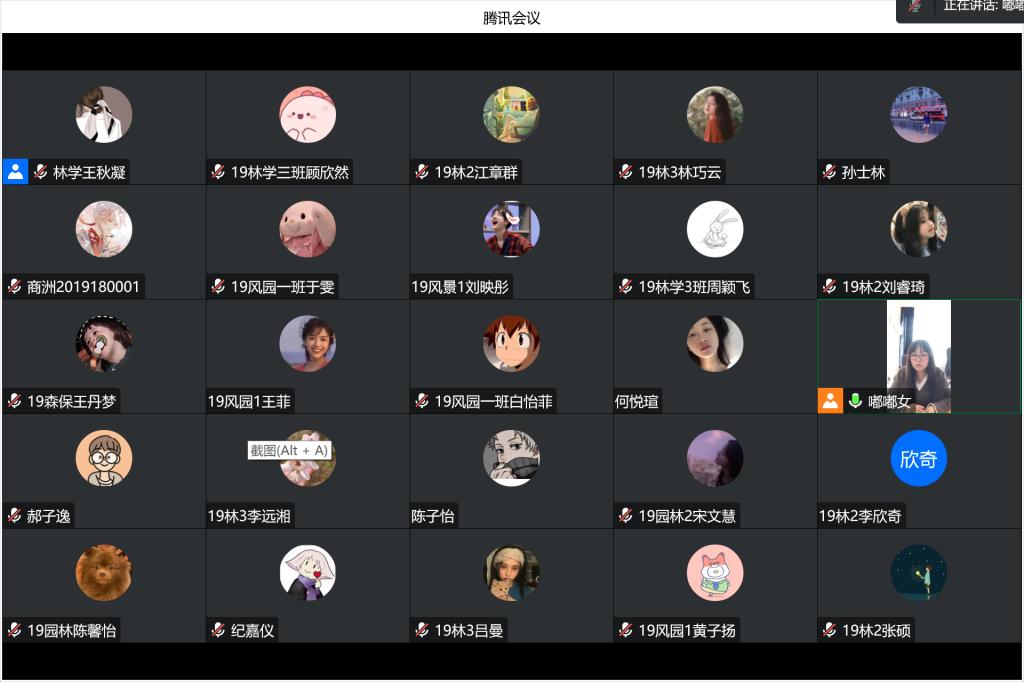Viewport: 1024px width, 682px height.
Task: Select white rabbit avatar of 19林学3班周颖飞
Action: coord(715,229)
